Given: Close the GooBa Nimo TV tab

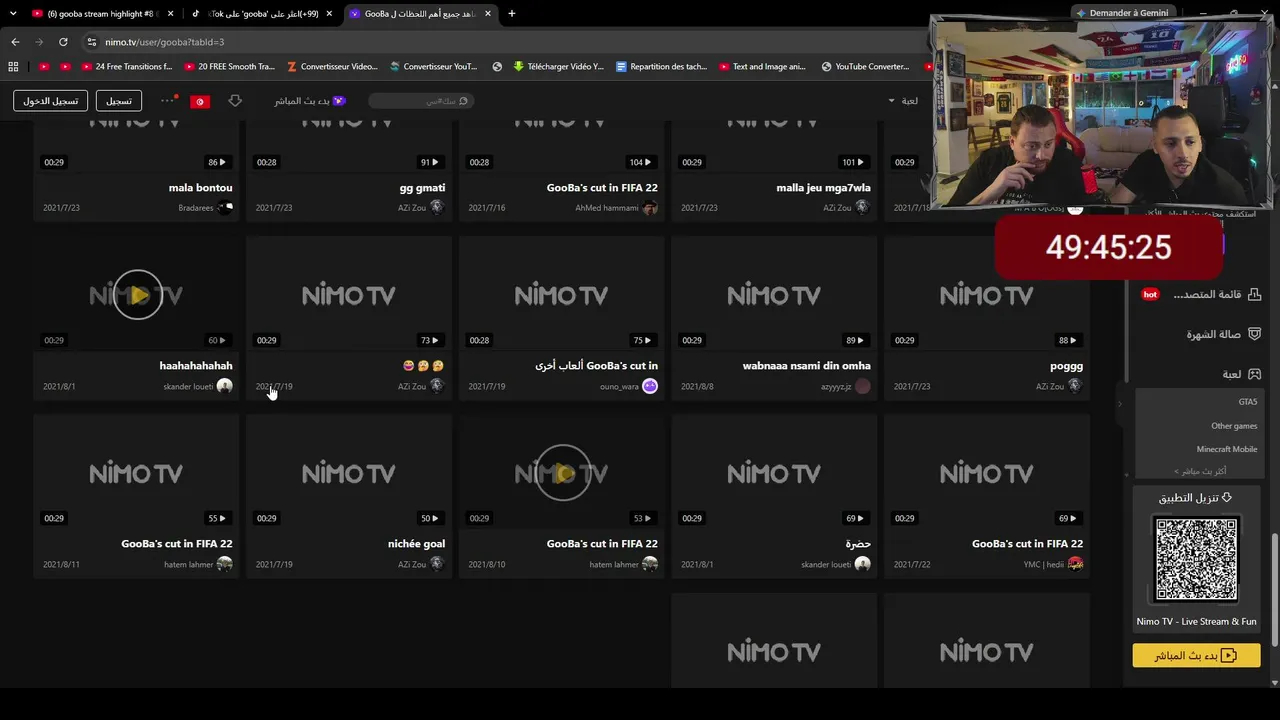Looking at the screenshot, I should 488,14.
